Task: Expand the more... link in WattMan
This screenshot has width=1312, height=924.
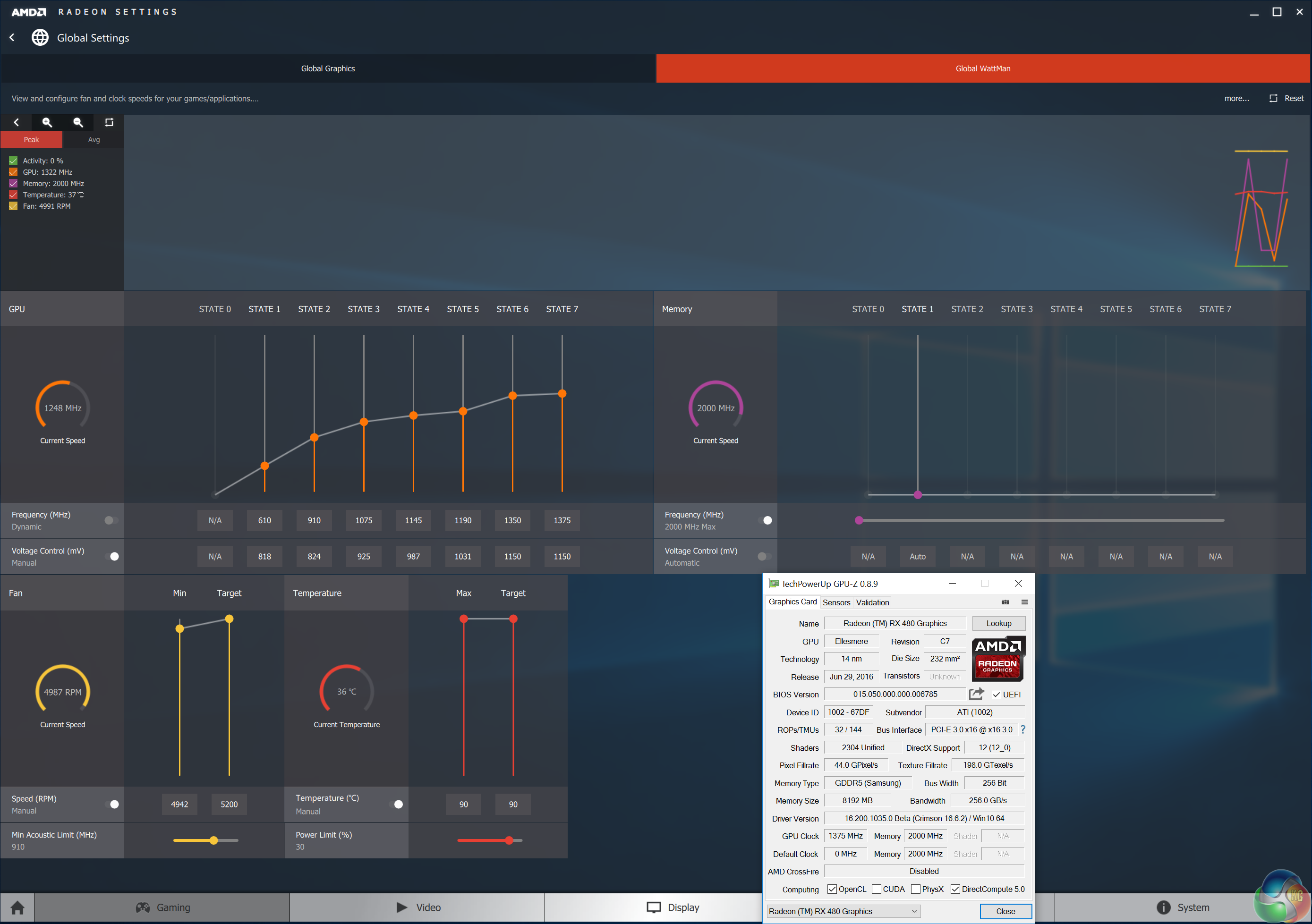Action: coord(1236,98)
